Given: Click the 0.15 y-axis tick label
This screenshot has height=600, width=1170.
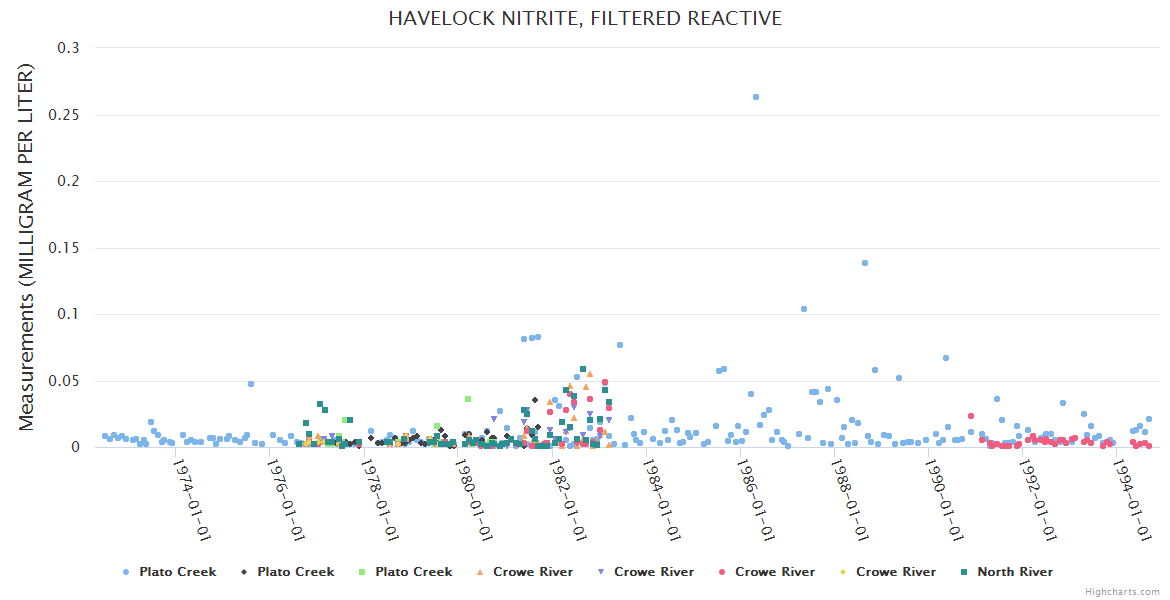Looking at the screenshot, I should point(64,248).
